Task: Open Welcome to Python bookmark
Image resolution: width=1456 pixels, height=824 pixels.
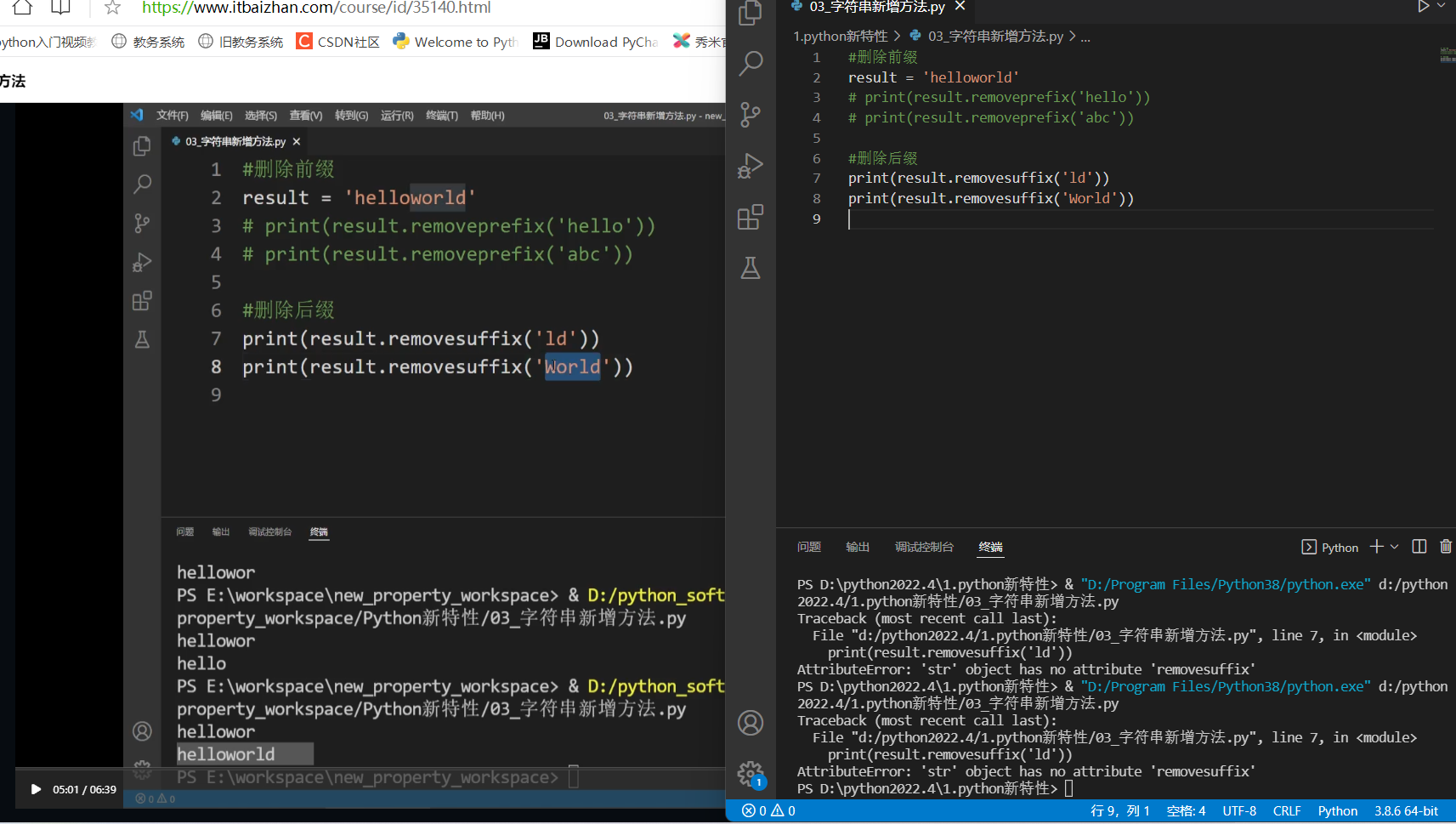Action: pos(456,42)
